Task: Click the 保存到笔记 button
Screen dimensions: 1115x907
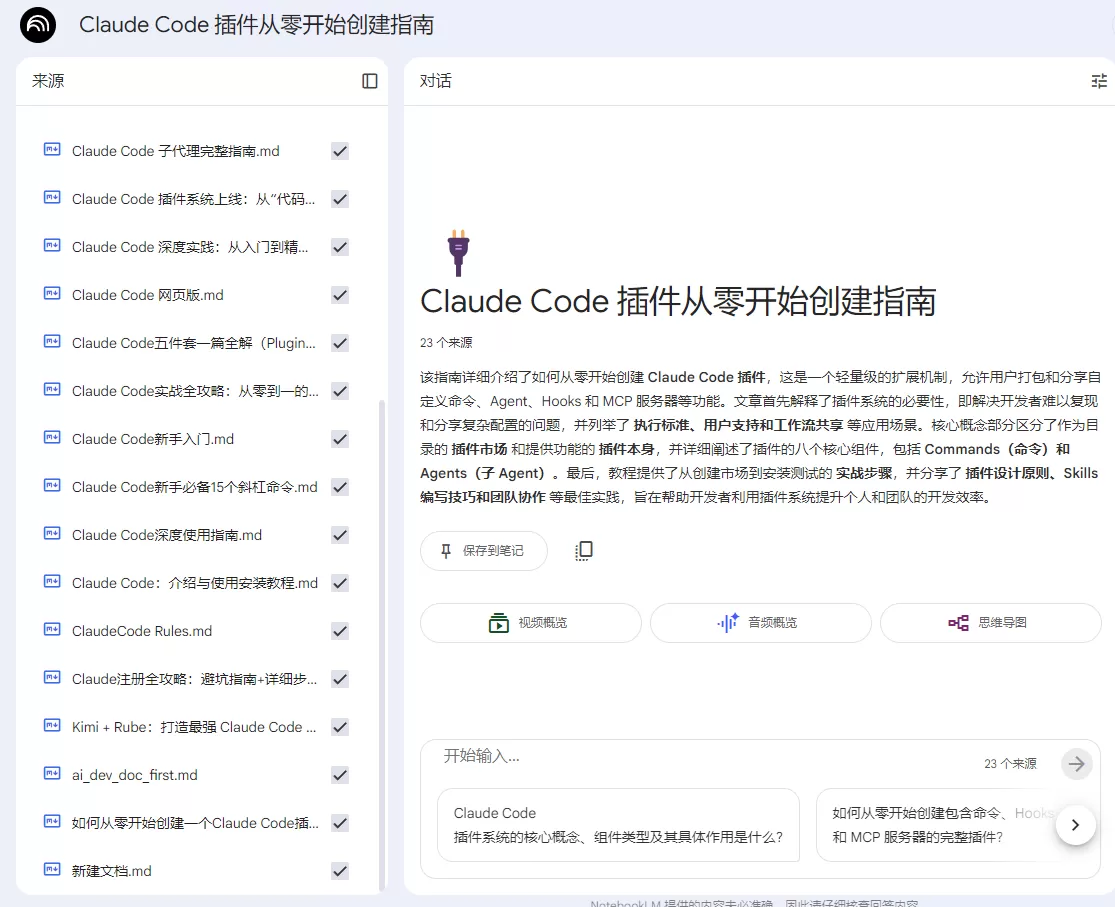Action: point(484,551)
